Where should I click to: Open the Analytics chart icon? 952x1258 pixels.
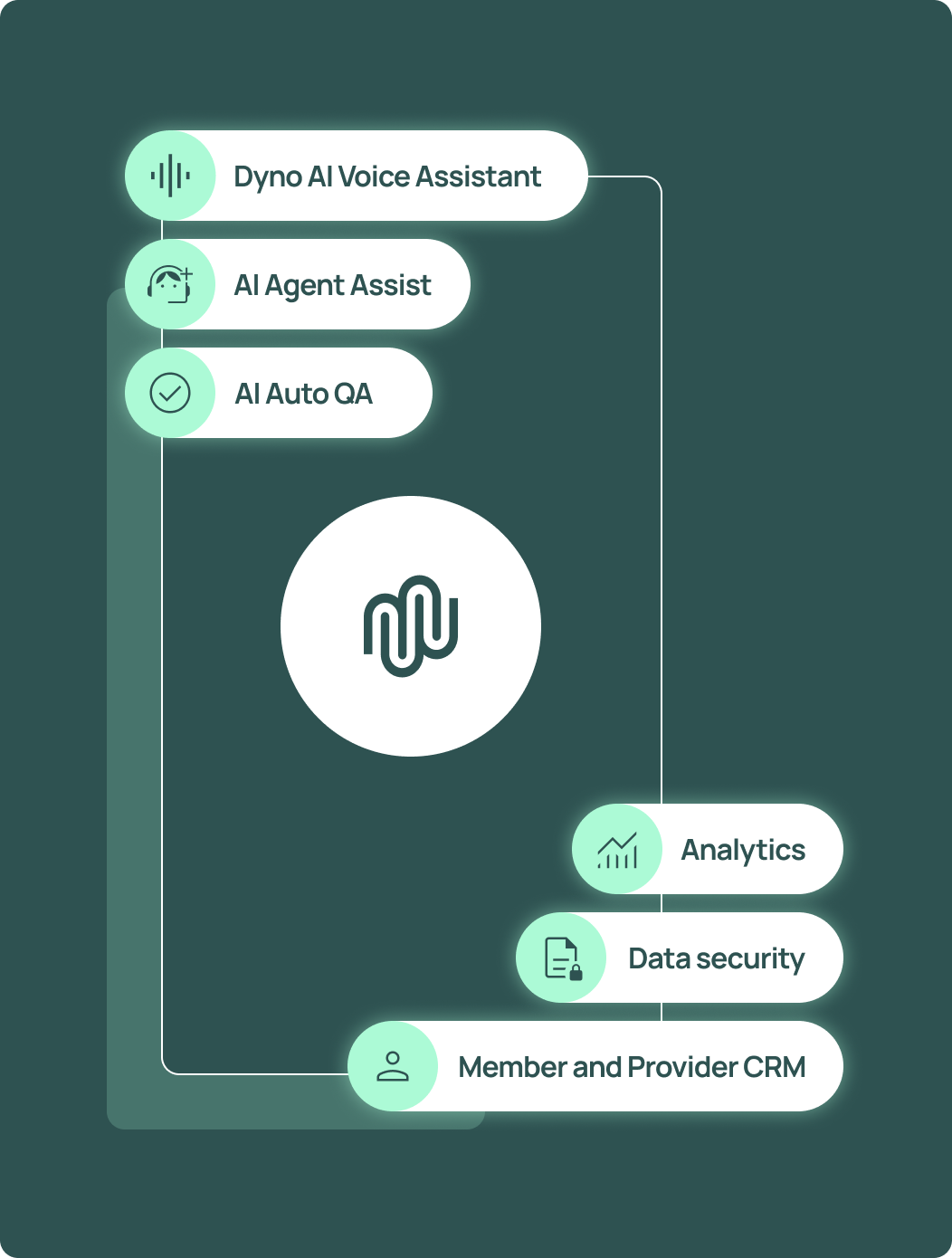click(x=617, y=849)
